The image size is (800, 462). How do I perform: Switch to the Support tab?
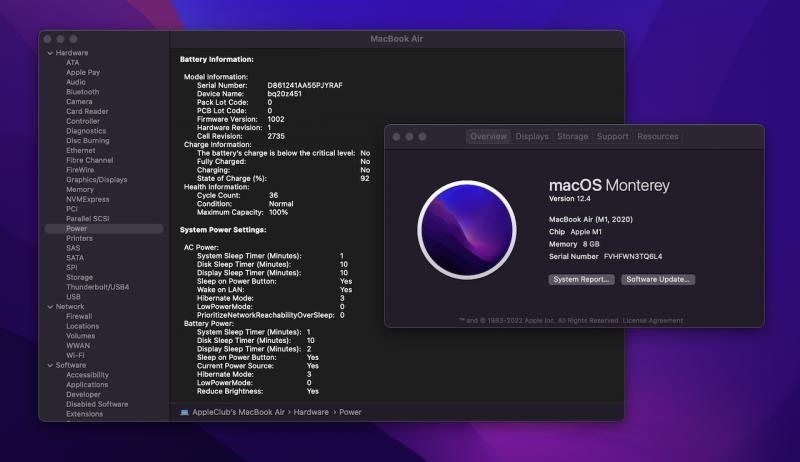coord(612,137)
